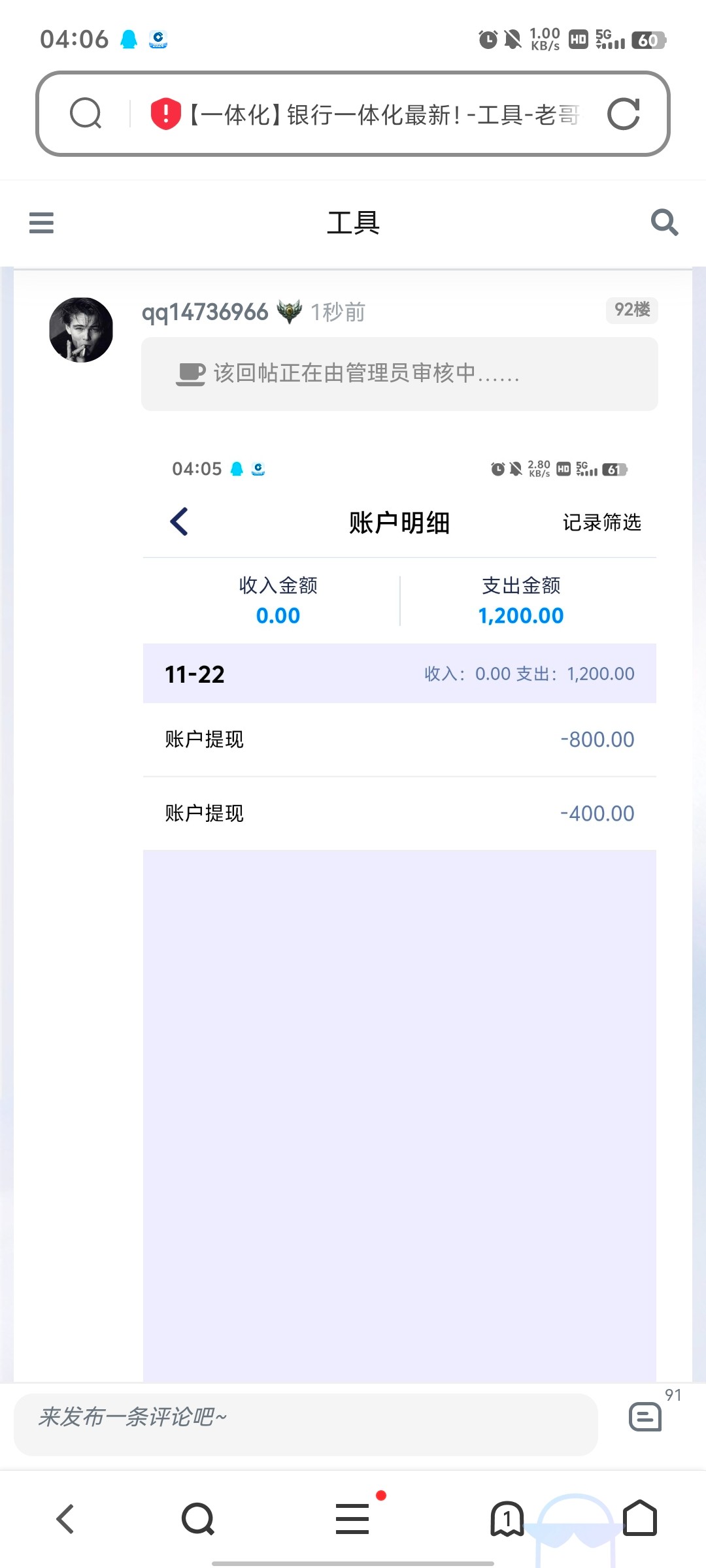Screen dimensions: 706x1568
Task: Open the browser menu with red dot
Action: click(353, 1518)
